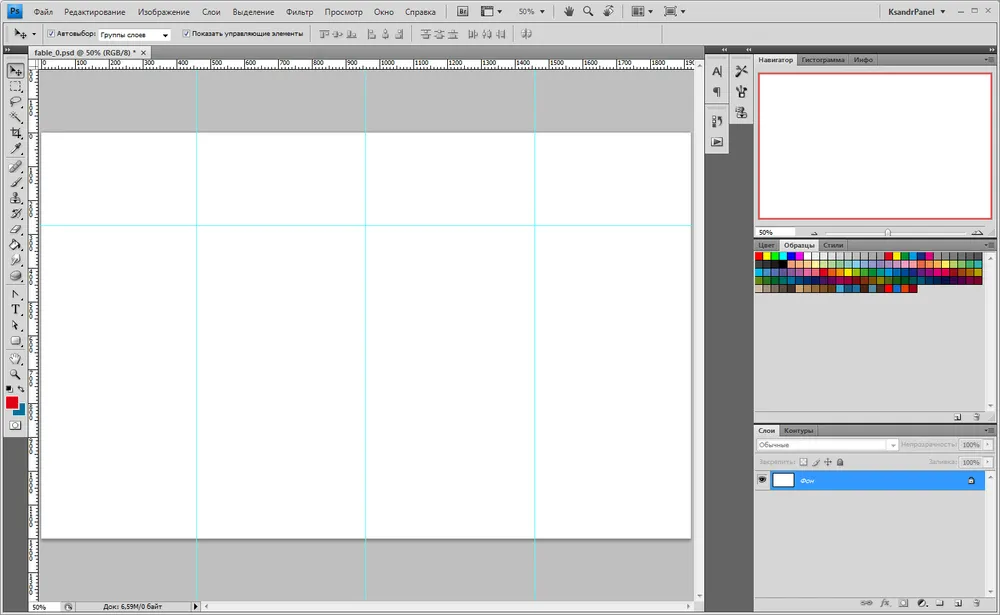Pick the Eyedropper tool
1000x615 pixels.
pos(16,149)
